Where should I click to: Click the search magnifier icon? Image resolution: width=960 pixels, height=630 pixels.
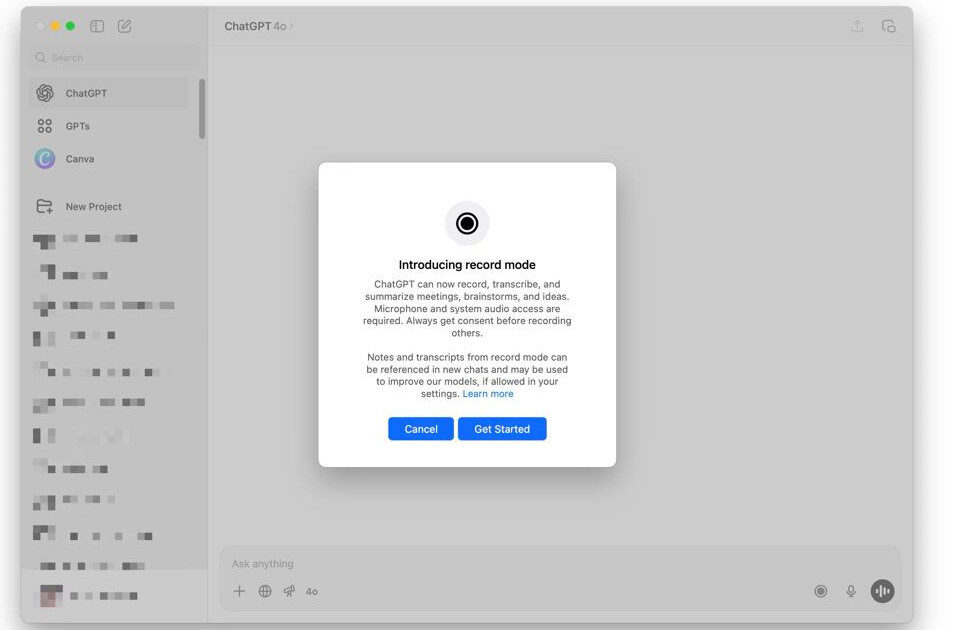40,58
